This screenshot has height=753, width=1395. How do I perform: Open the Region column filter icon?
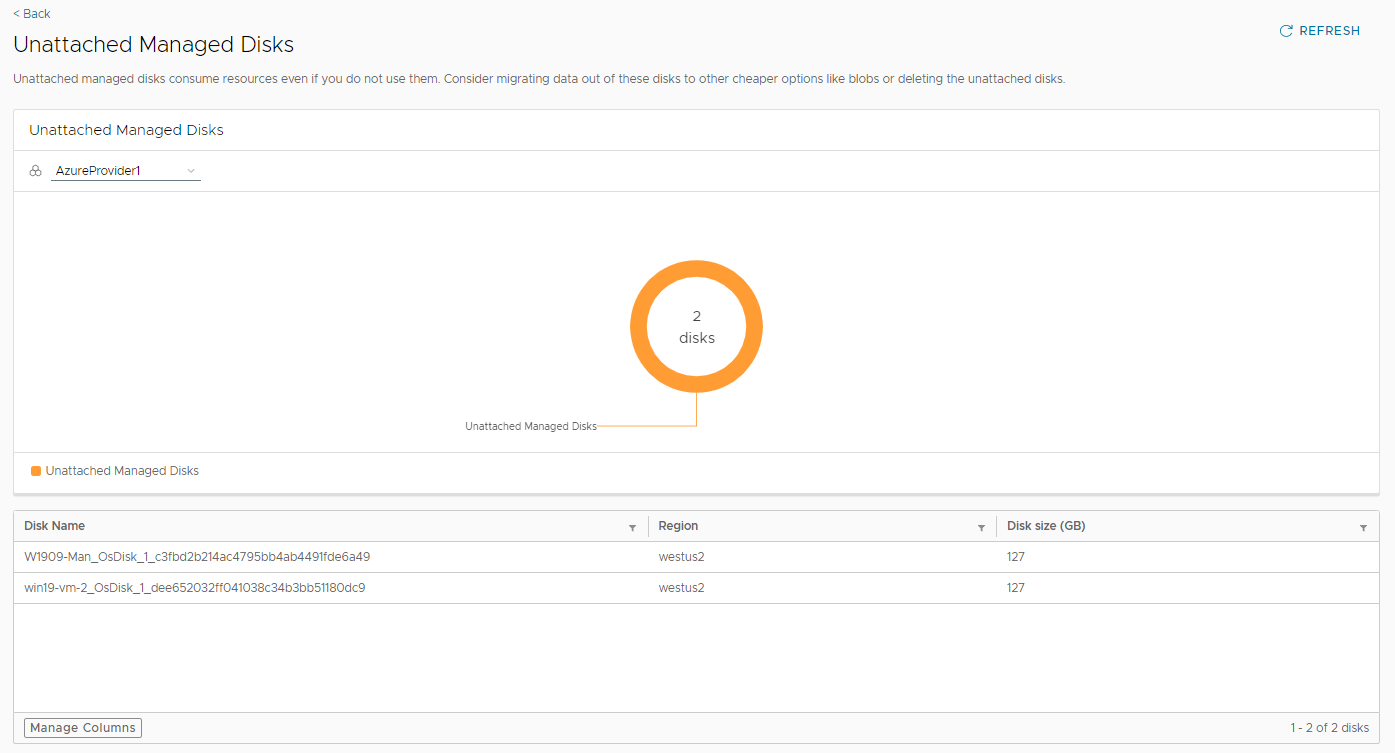[981, 527]
